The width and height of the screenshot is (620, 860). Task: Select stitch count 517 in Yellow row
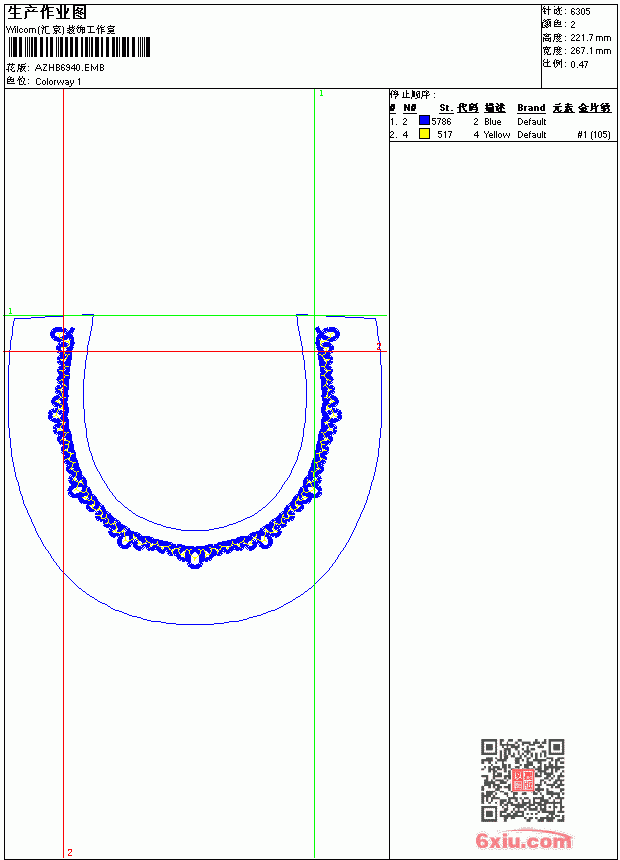445,134
